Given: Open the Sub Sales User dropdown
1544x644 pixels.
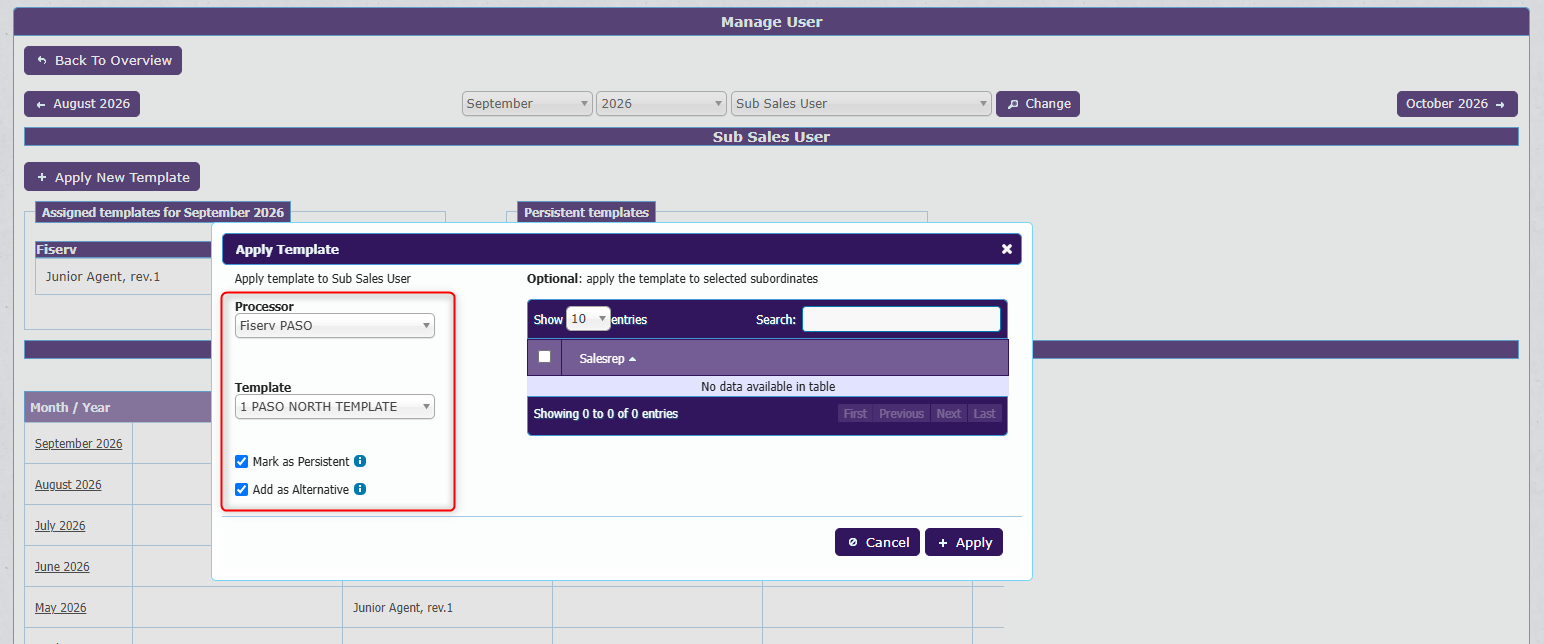Looking at the screenshot, I should [x=861, y=104].
